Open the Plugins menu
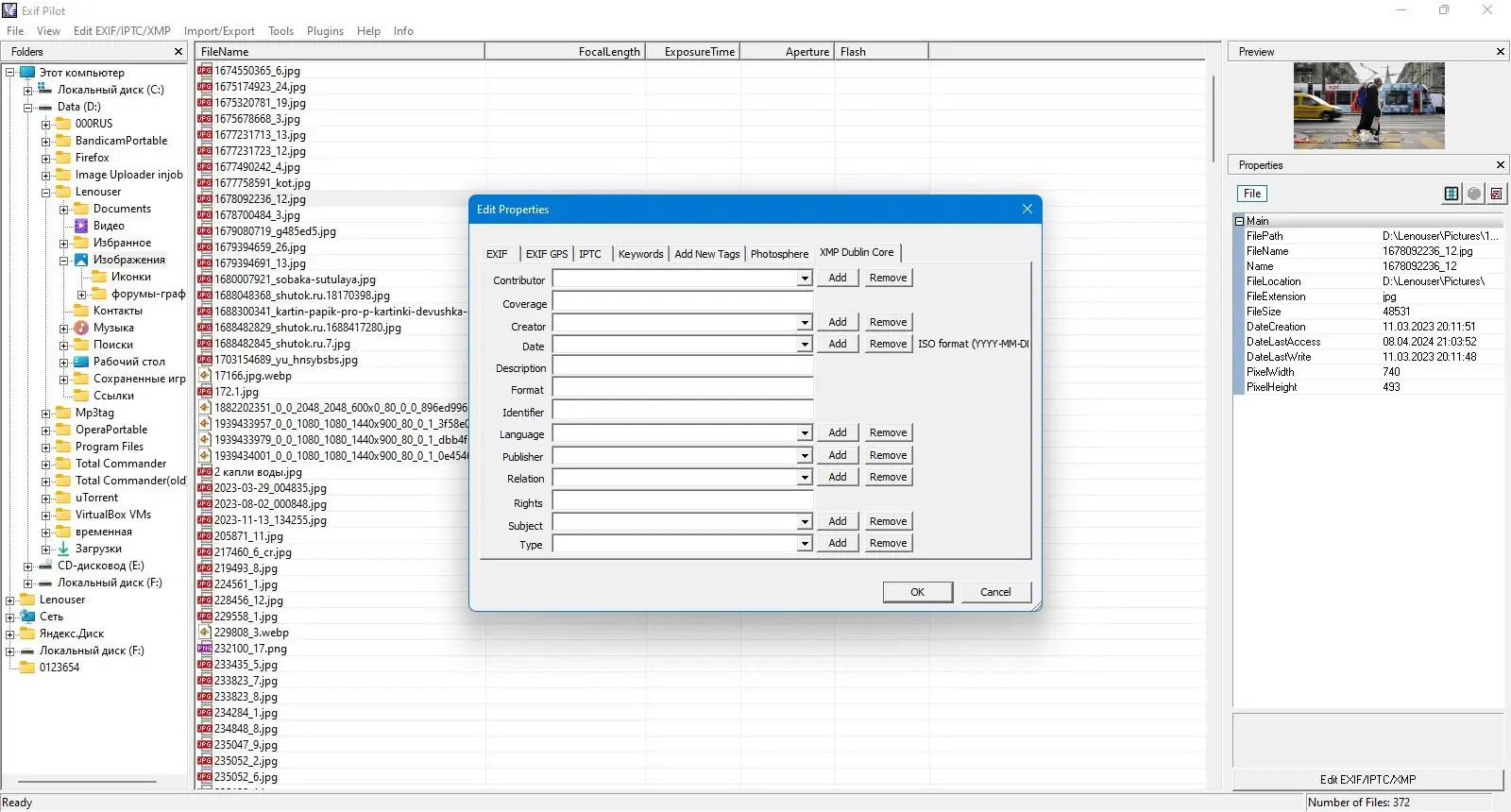The width and height of the screenshot is (1511, 812). tap(325, 31)
